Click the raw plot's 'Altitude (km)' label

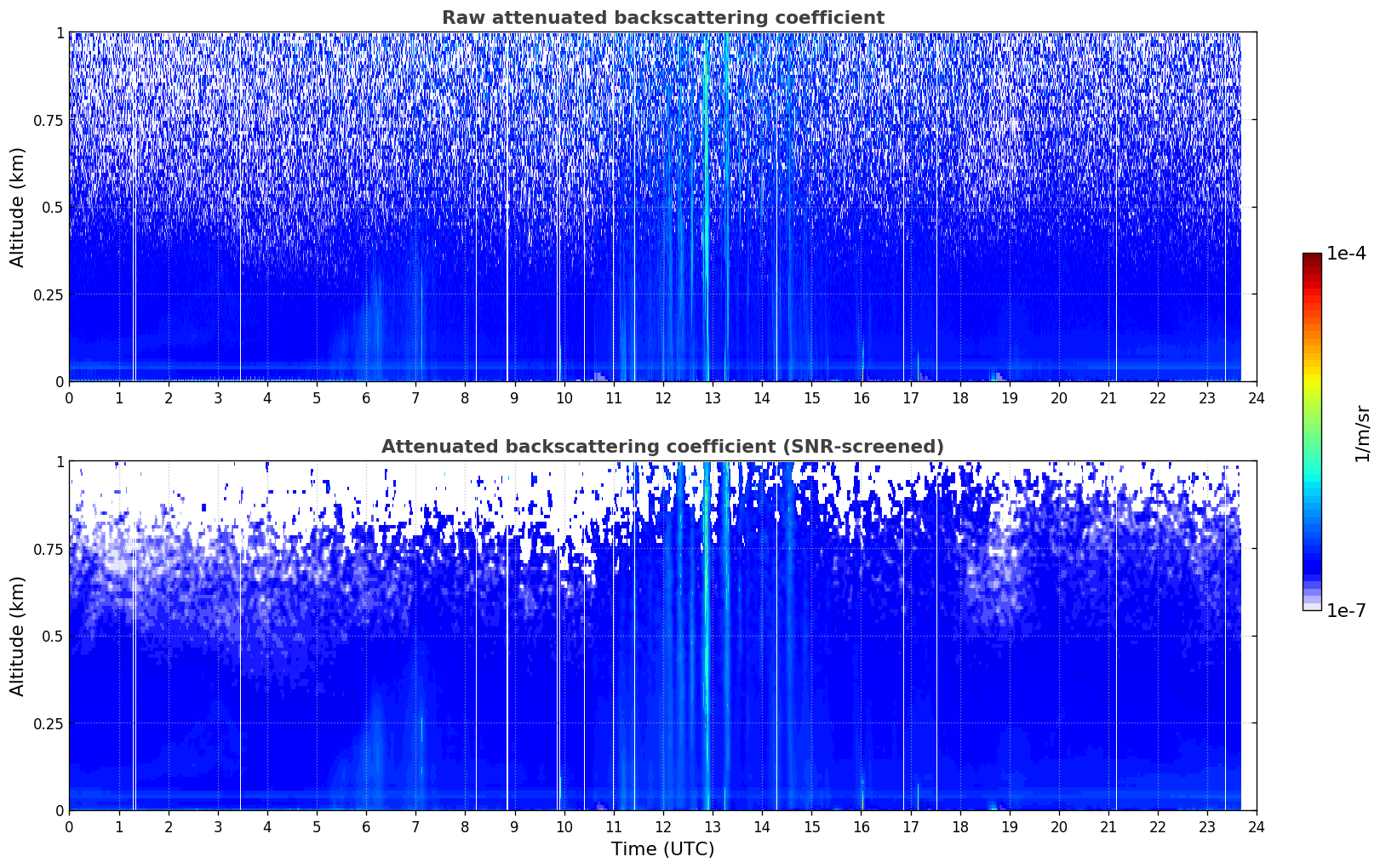18,207
